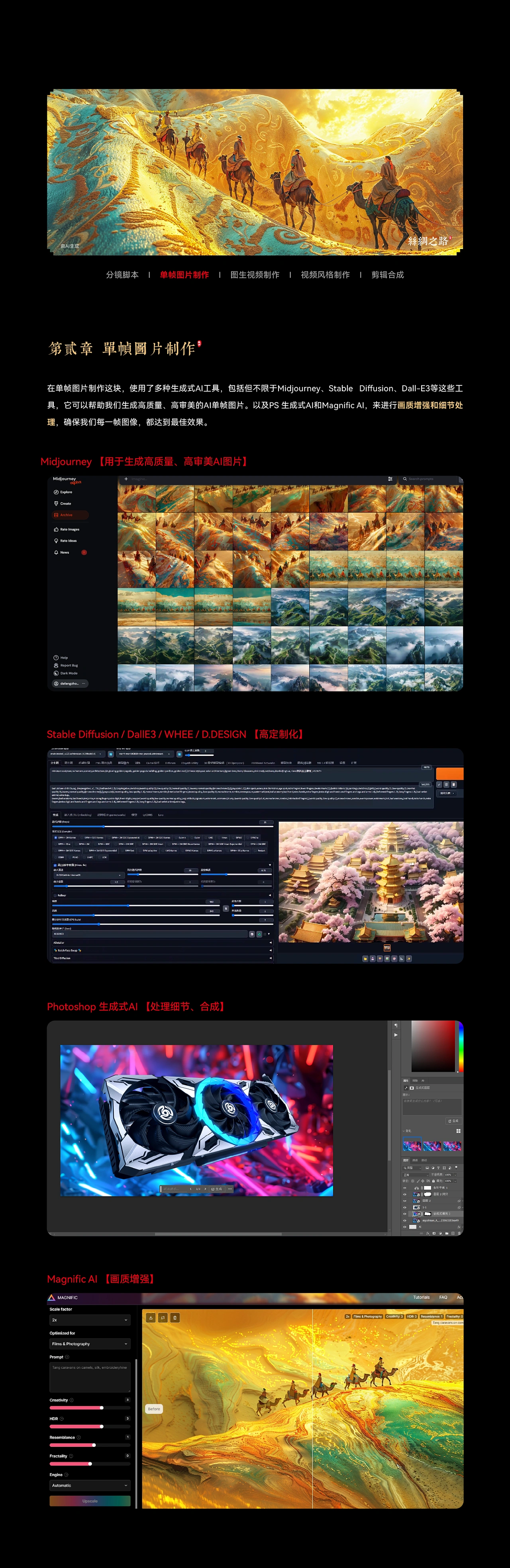Expand the ADetailer section
This screenshot has height=1568, width=510.
point(163,943)
